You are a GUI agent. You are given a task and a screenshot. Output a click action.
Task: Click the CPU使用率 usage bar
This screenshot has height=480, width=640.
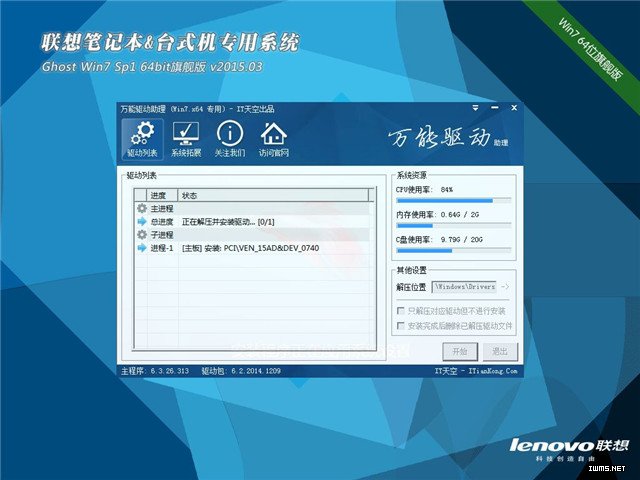tap(453, 200)
